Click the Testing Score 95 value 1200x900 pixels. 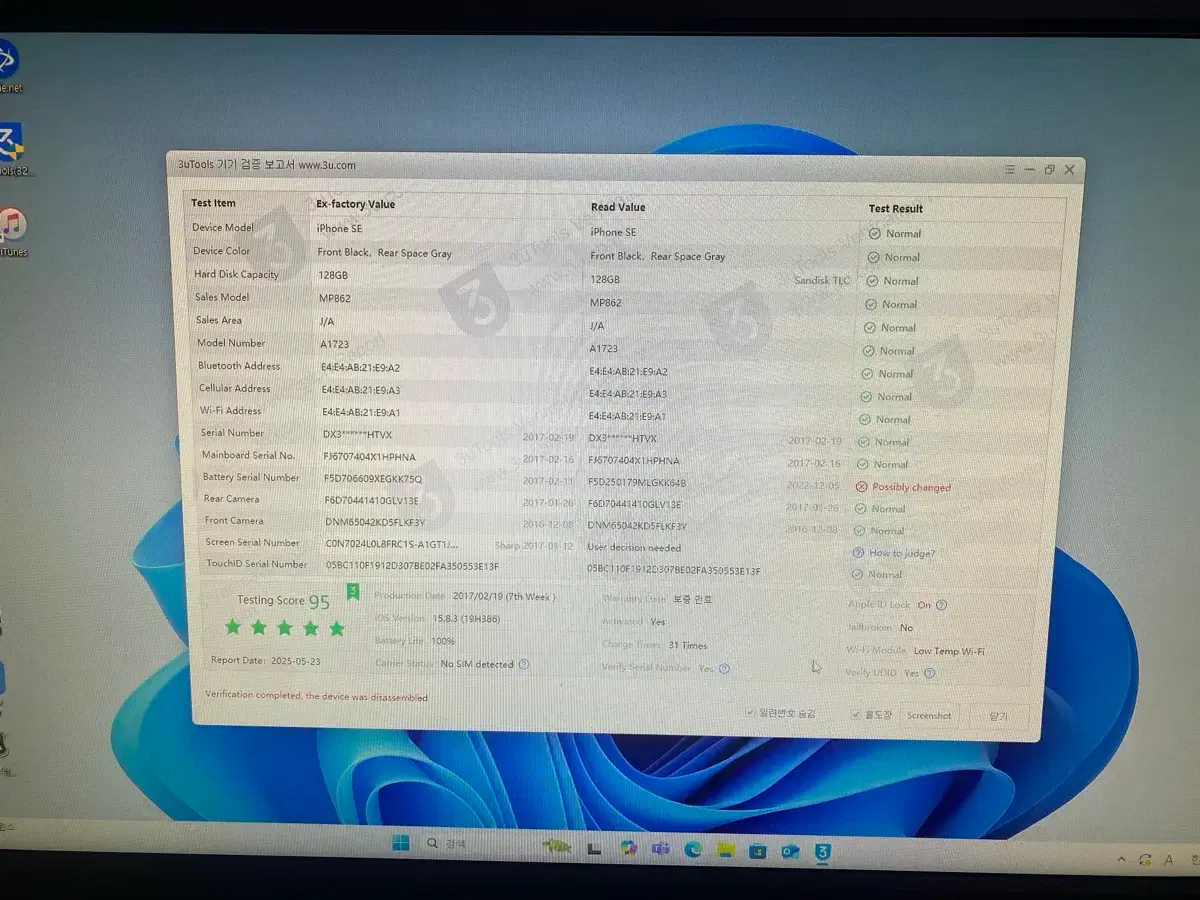point(319,602)
